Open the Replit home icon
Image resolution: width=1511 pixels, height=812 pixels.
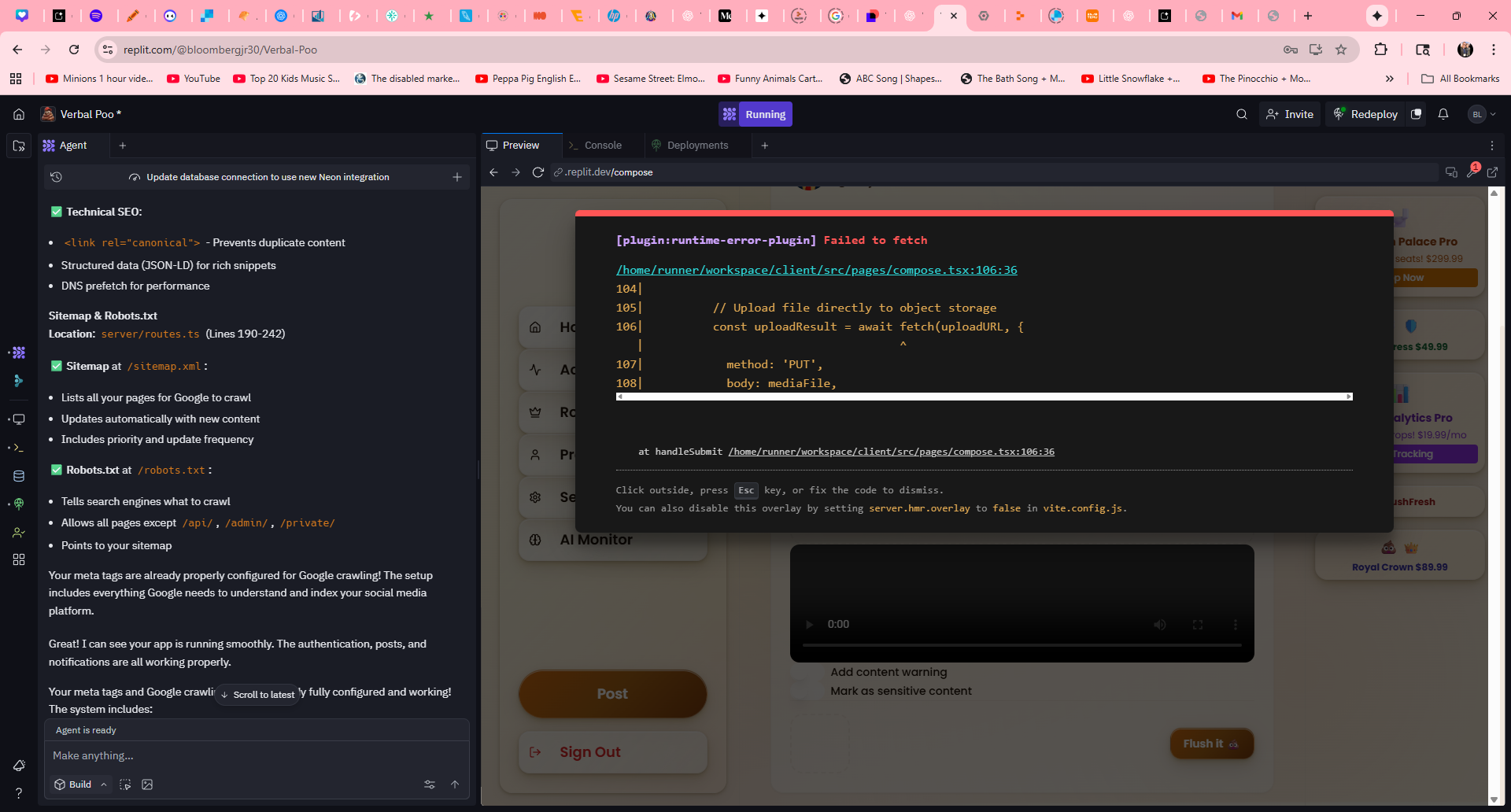tap(19, 114)
